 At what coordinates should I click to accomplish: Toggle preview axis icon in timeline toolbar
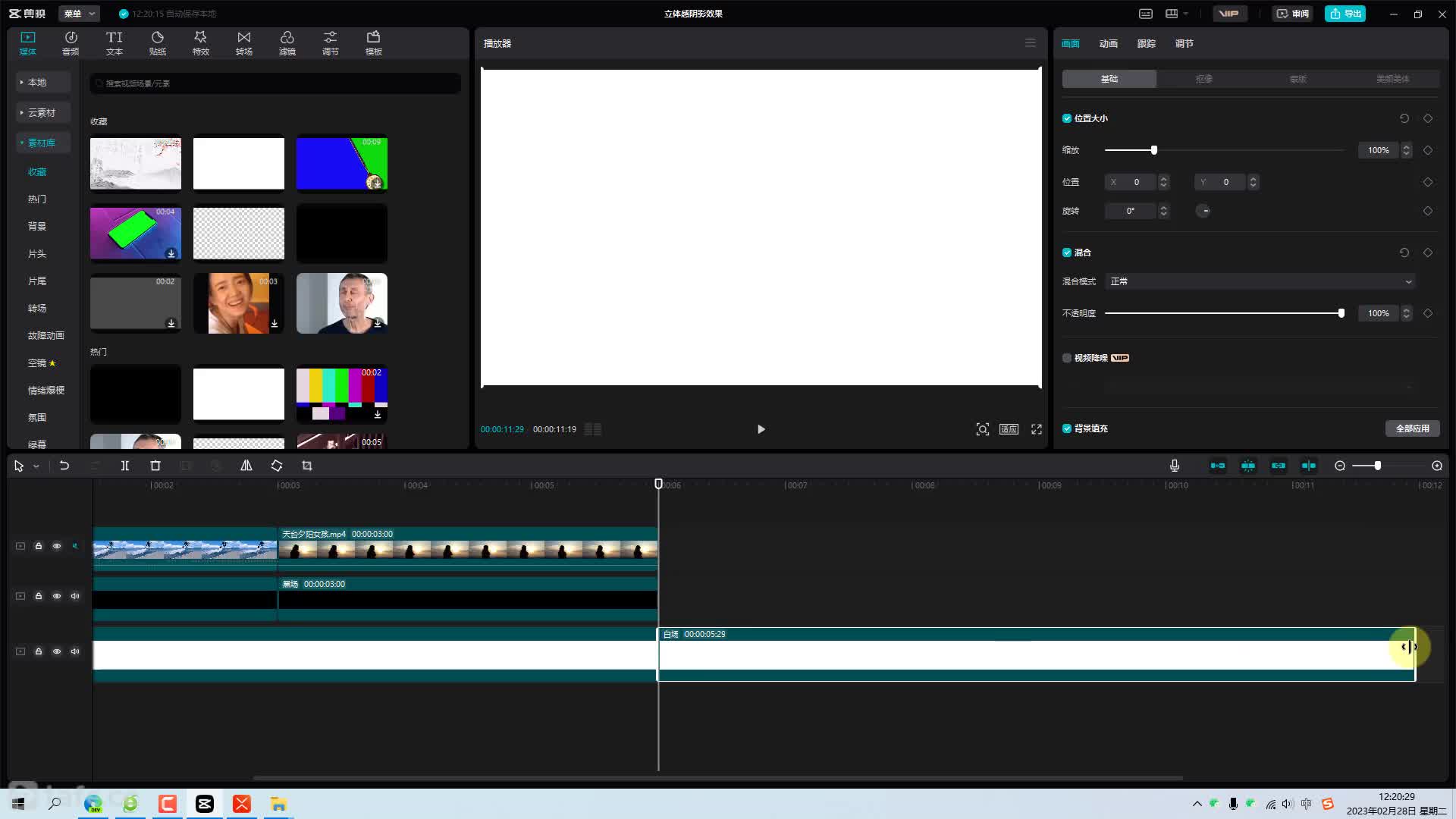(1309, 466)
